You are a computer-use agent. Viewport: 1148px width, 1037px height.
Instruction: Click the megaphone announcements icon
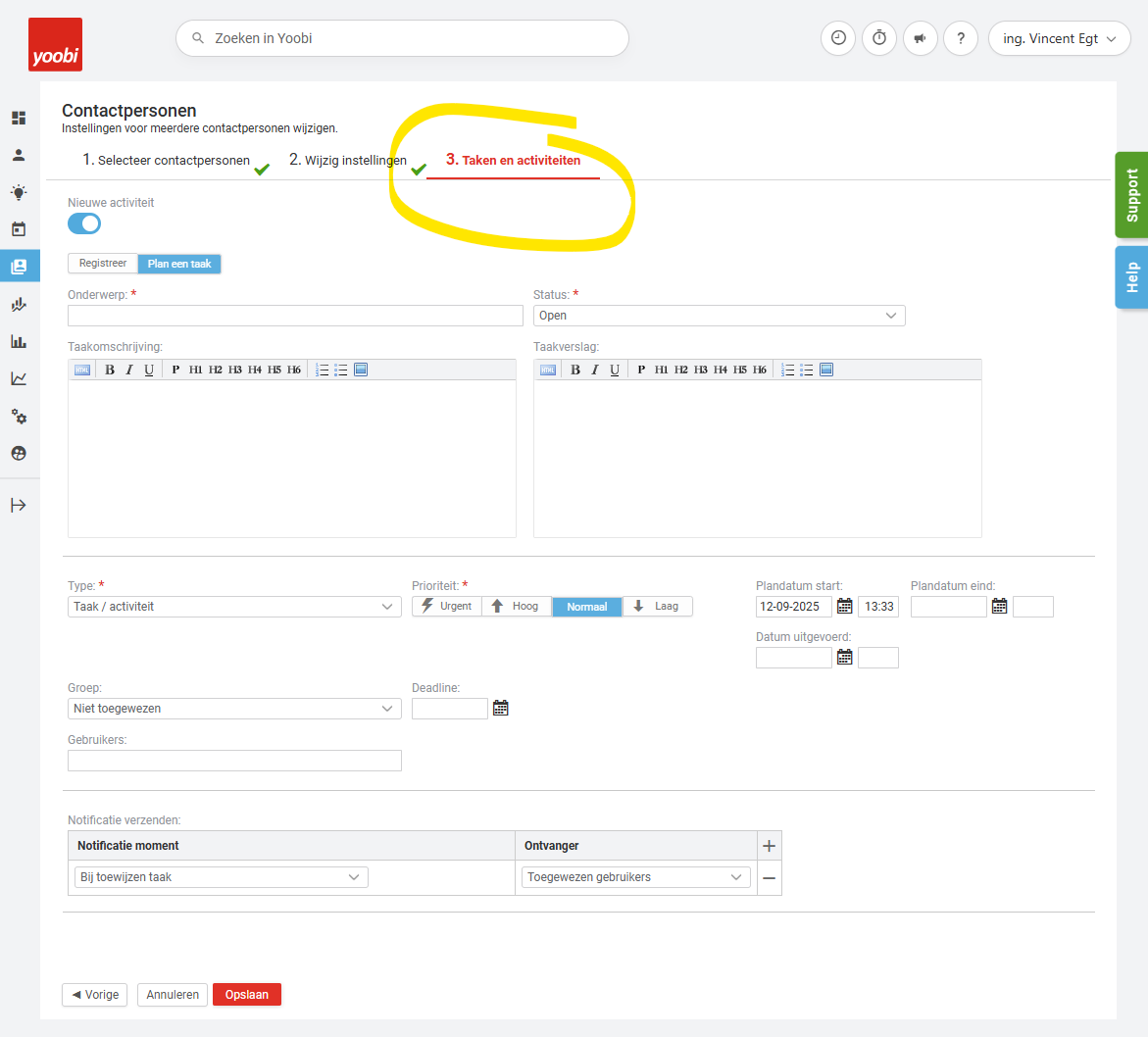click(x=920, y=38)
